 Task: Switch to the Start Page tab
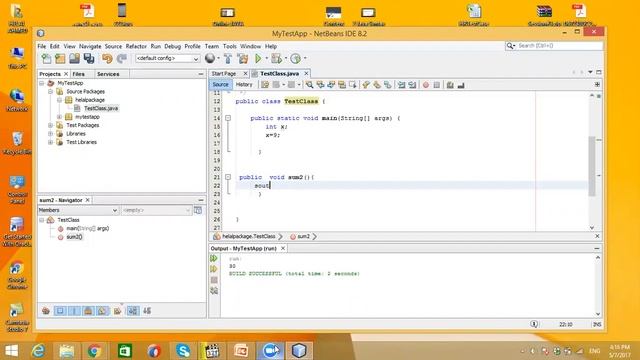coord(224,73)
